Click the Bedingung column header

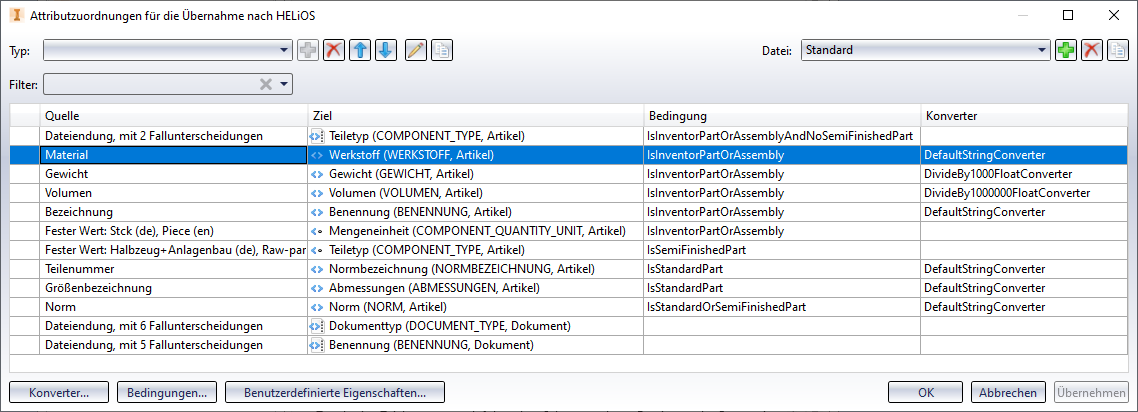coord(781,116)
